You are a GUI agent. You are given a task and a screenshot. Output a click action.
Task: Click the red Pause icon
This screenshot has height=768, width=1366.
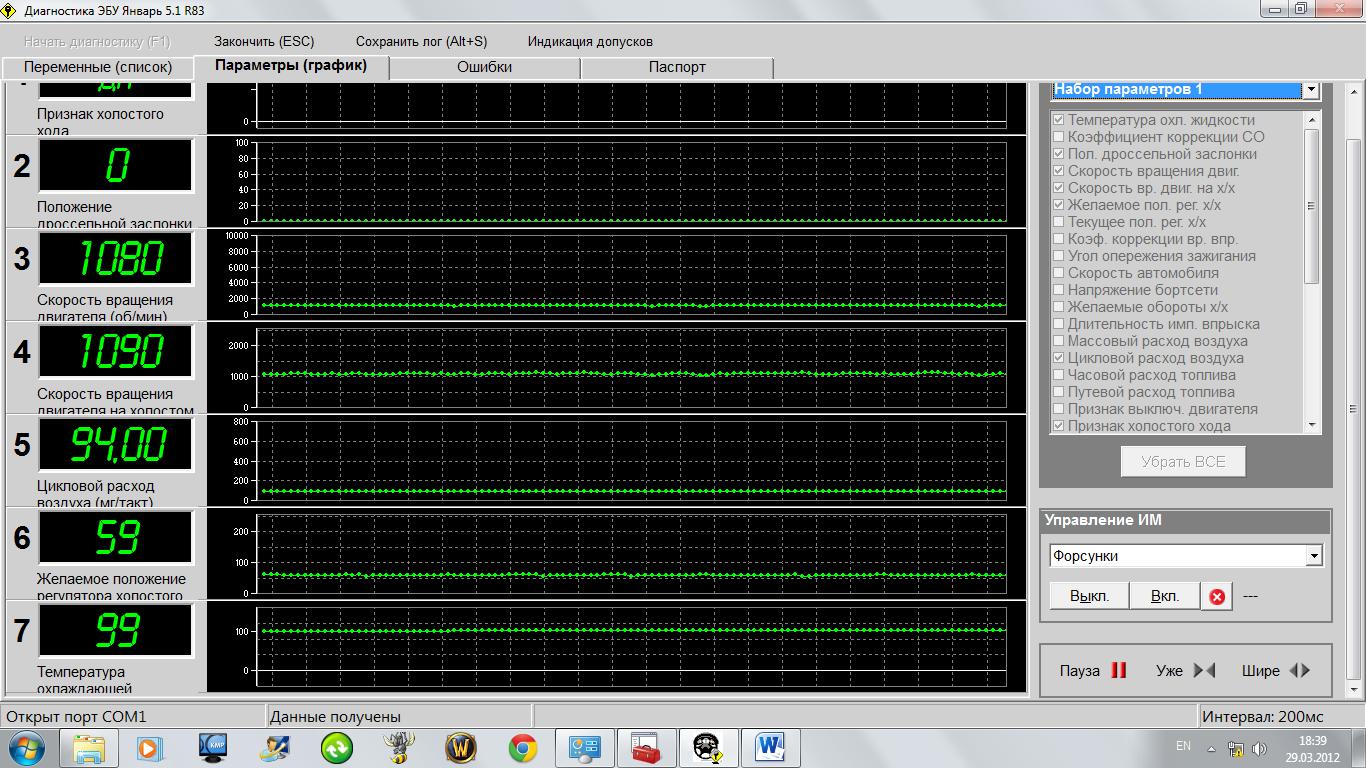point(1118,671)
